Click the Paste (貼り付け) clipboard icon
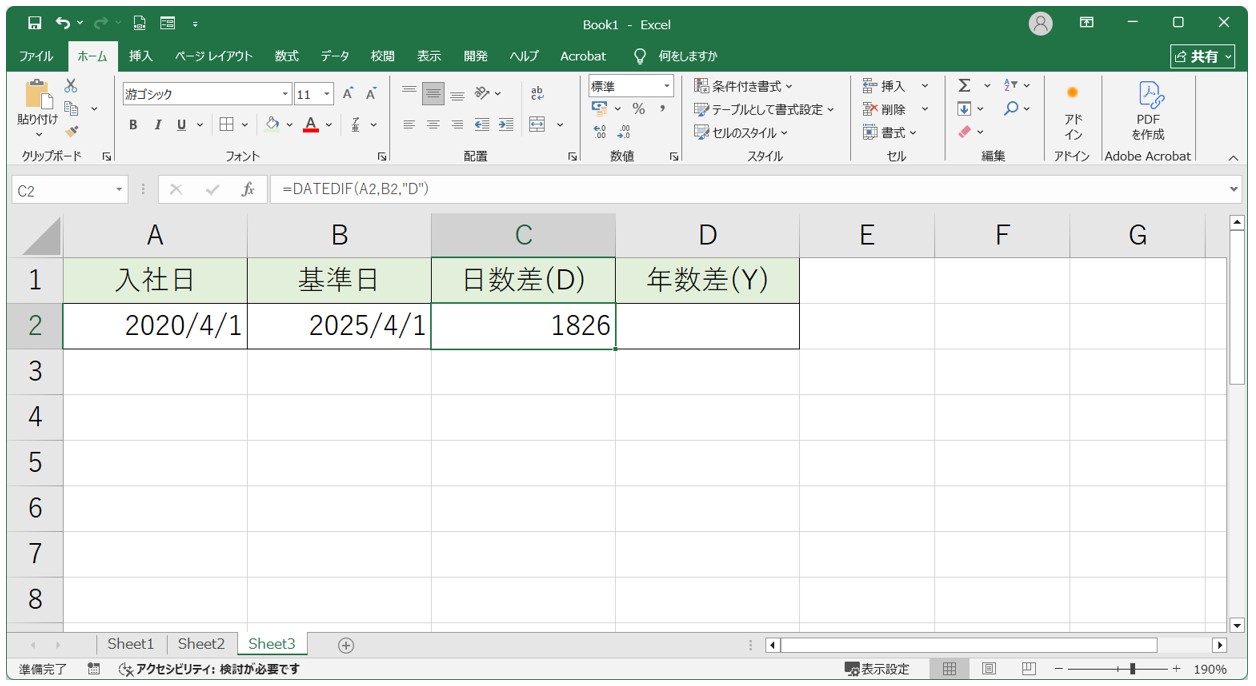1256x686 pixels. [38, 95]
